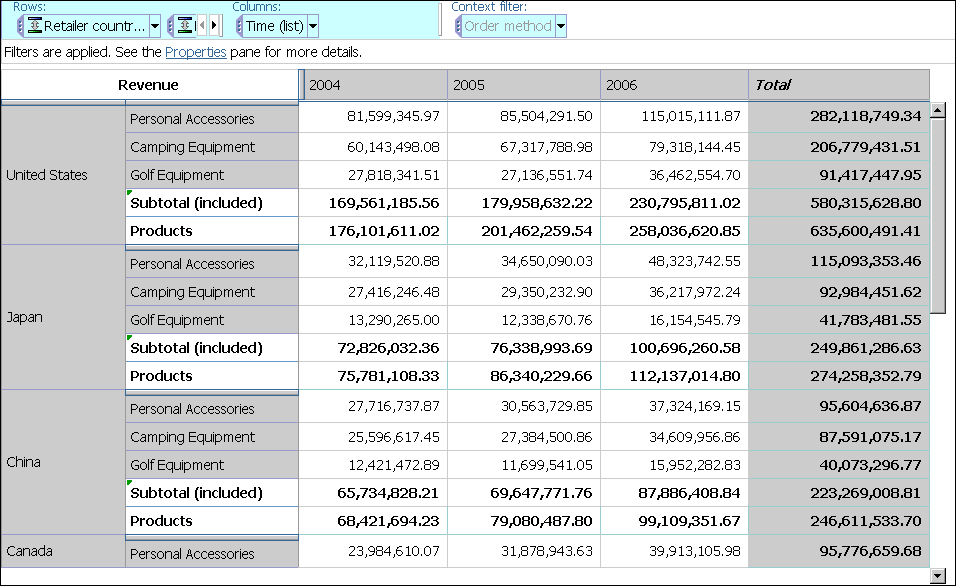
Task: Click the left arrow in rows area
Action: pyautogui.click(x=202, y=26)
